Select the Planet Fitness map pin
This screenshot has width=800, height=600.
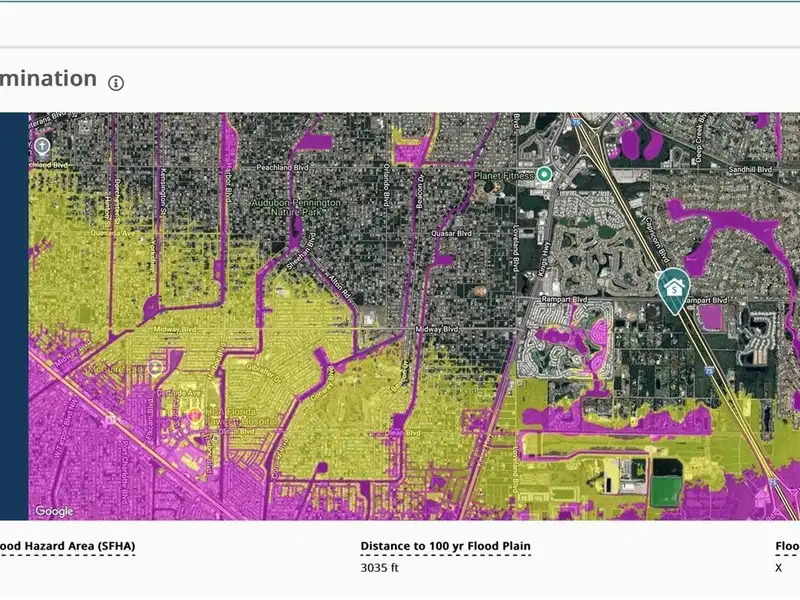544,174
